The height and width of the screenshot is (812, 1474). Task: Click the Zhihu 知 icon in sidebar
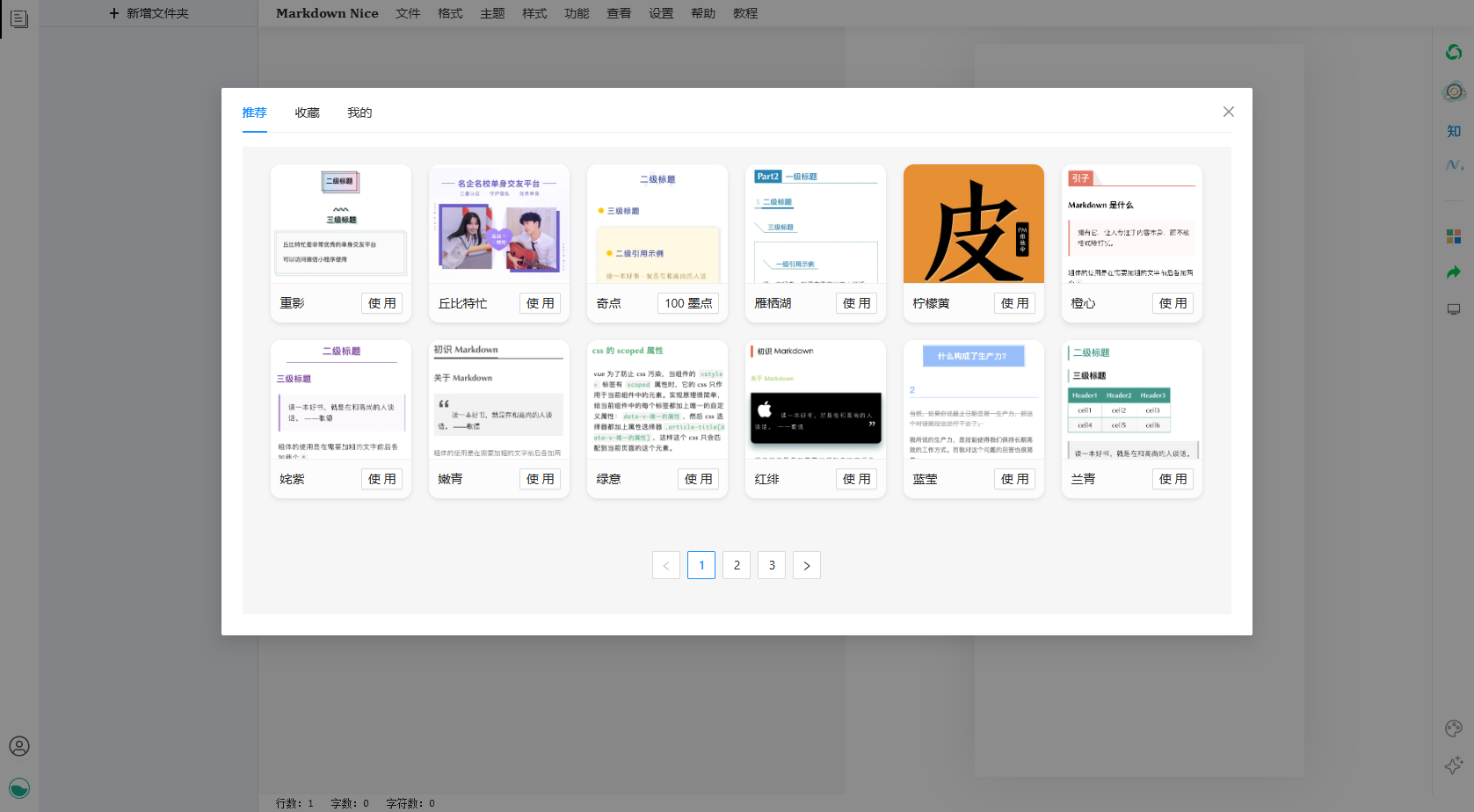[x=1454, y=131]
